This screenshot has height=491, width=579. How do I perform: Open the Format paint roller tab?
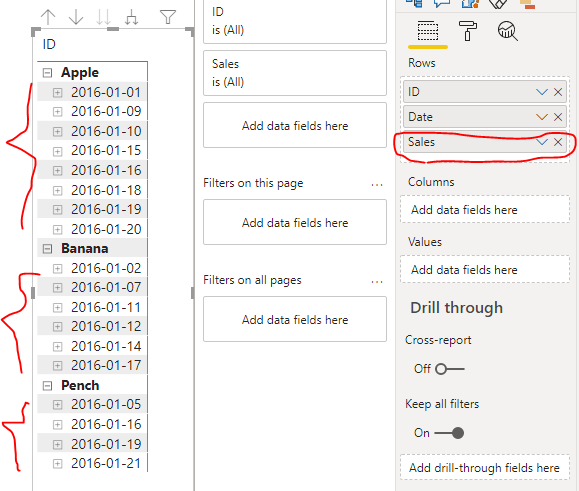pyautogui.click(x=468, y=31)
